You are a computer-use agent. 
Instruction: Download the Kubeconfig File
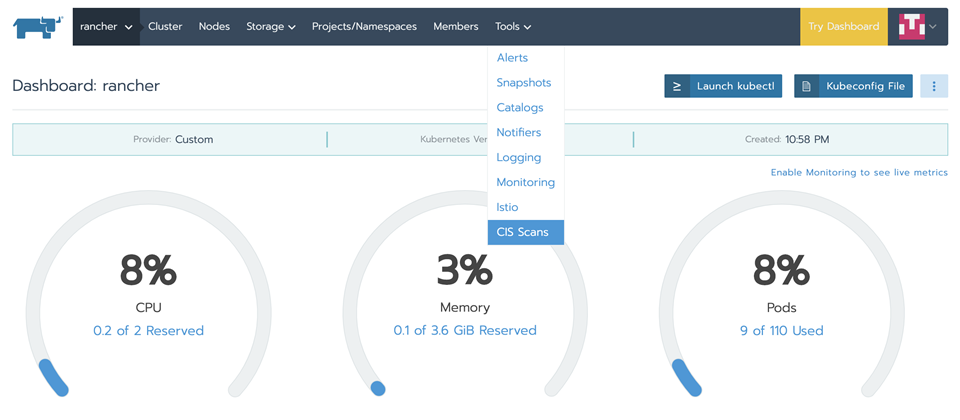click(853, 86)
